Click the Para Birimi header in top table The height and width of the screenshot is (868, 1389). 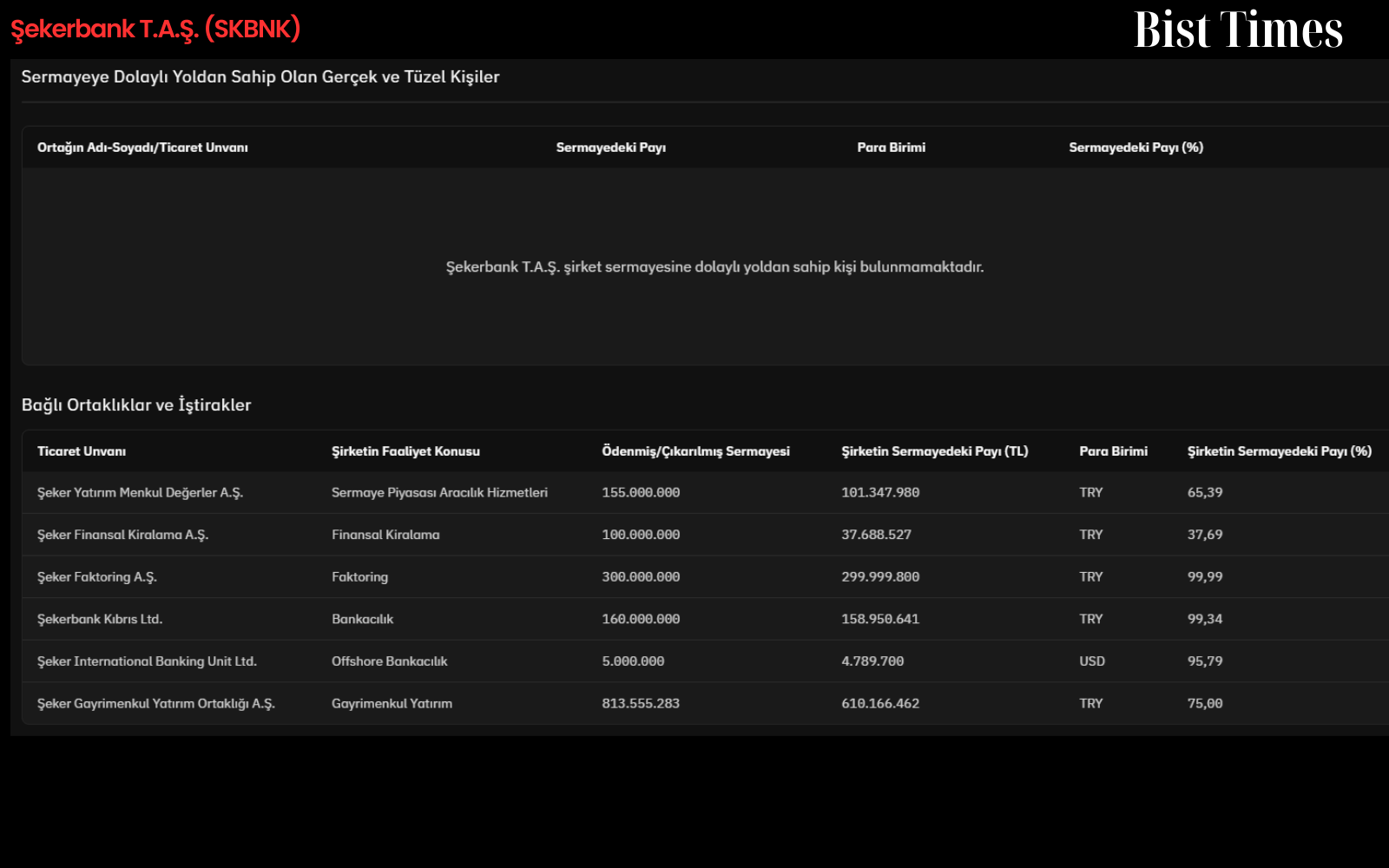(x=892, y=148)
